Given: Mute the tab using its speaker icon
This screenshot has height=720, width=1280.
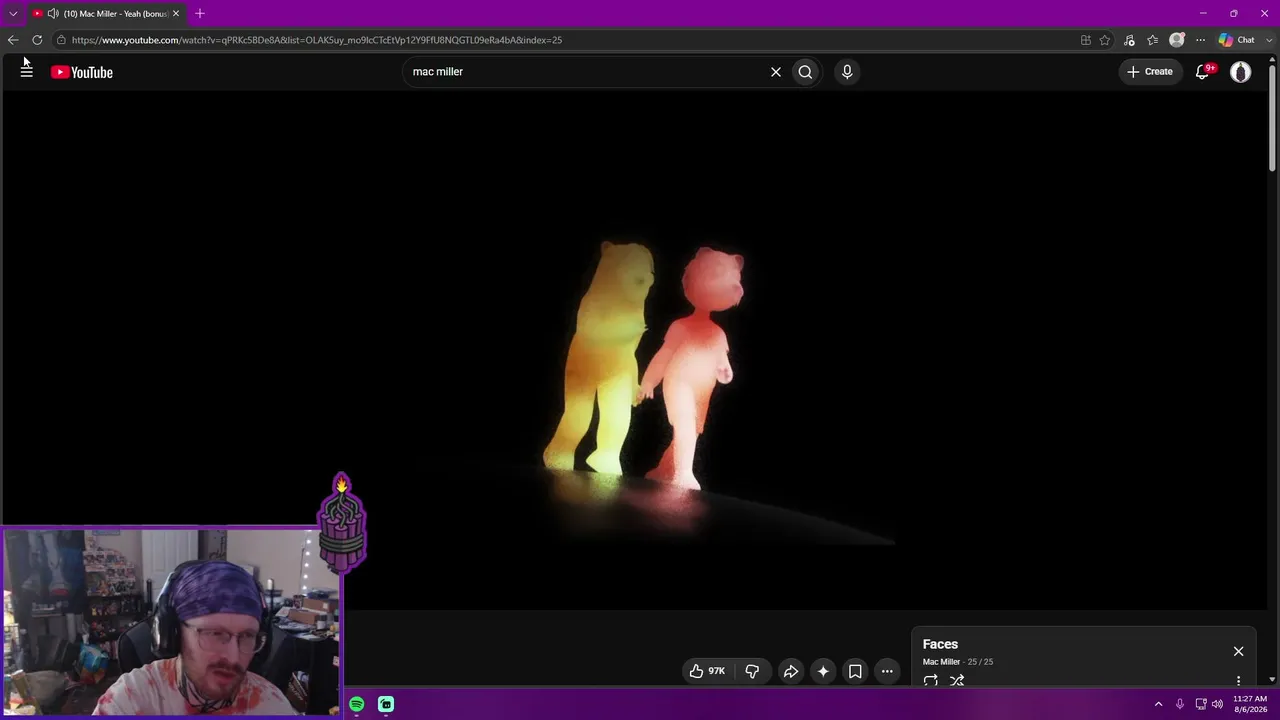Looking at the screenshot, I should (53, 14).
